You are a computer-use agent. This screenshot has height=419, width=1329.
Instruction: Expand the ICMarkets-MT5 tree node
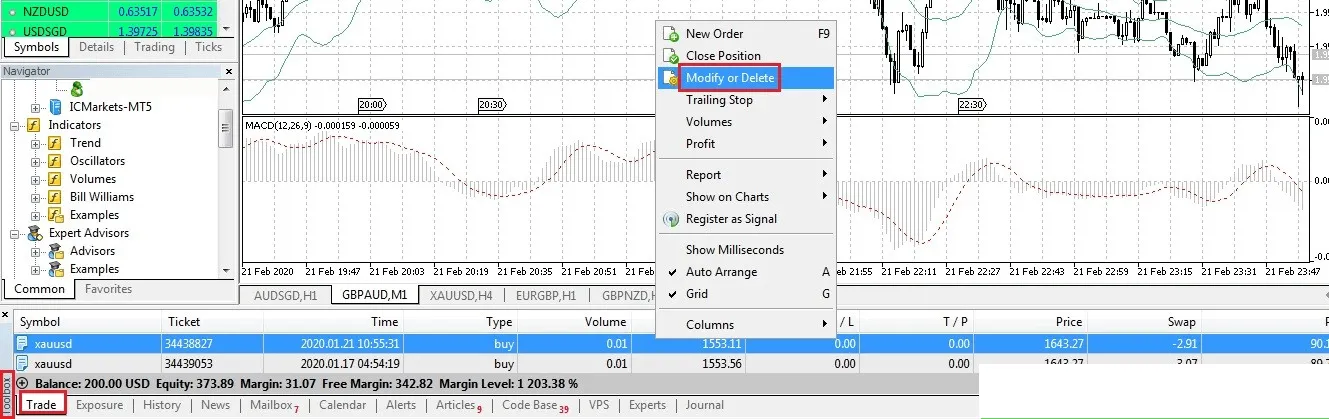36,107
